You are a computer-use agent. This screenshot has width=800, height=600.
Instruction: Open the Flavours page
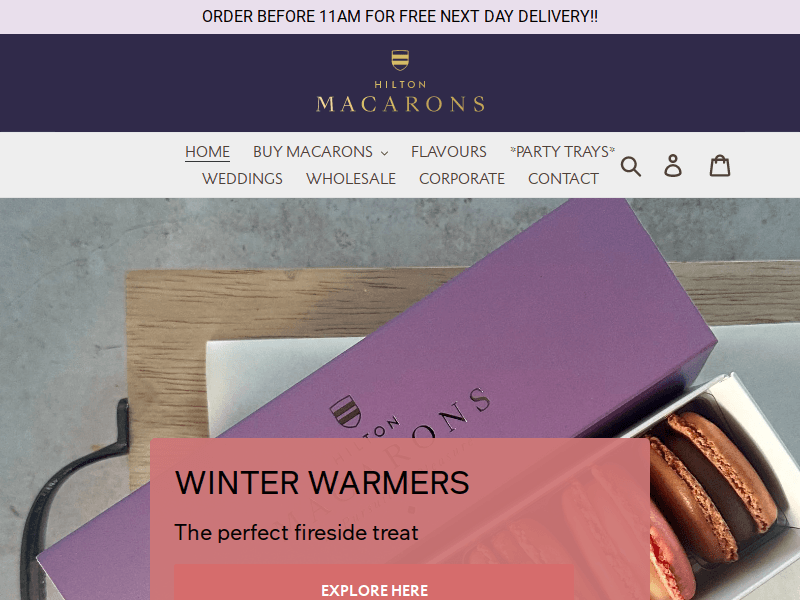(x=448, y=152)
